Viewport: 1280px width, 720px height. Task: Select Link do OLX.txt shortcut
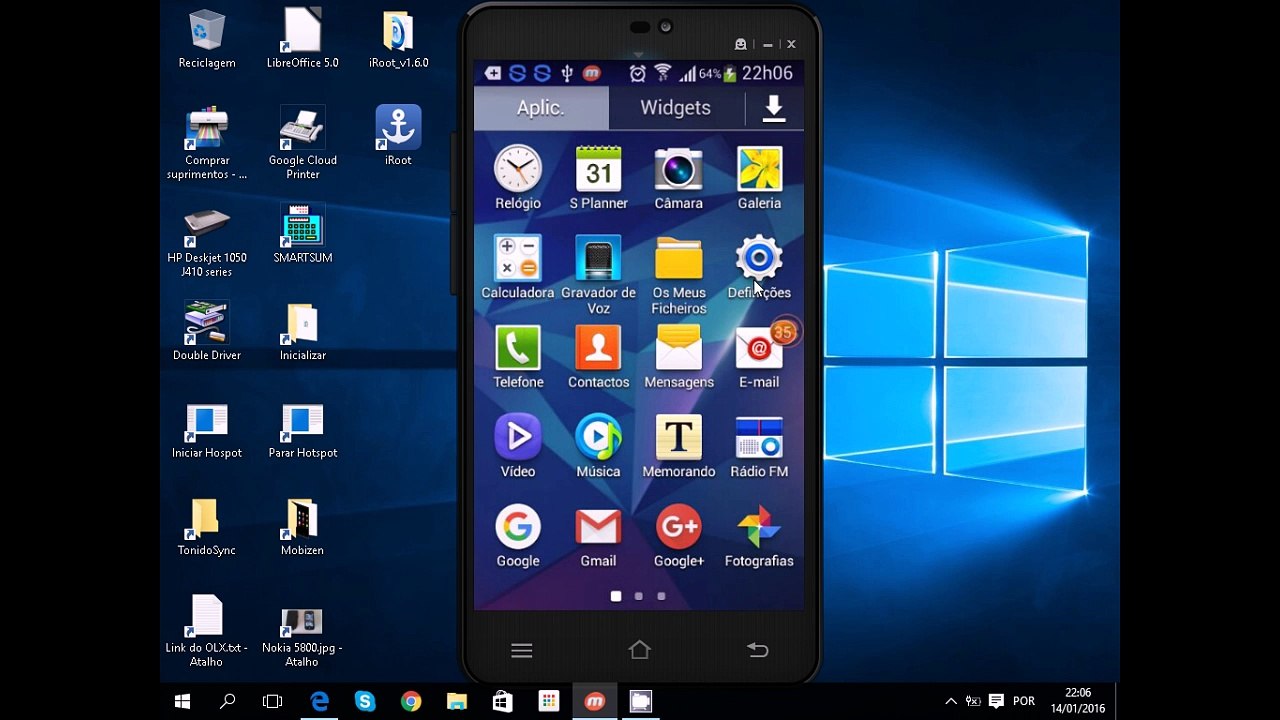(x=207, y=631)
